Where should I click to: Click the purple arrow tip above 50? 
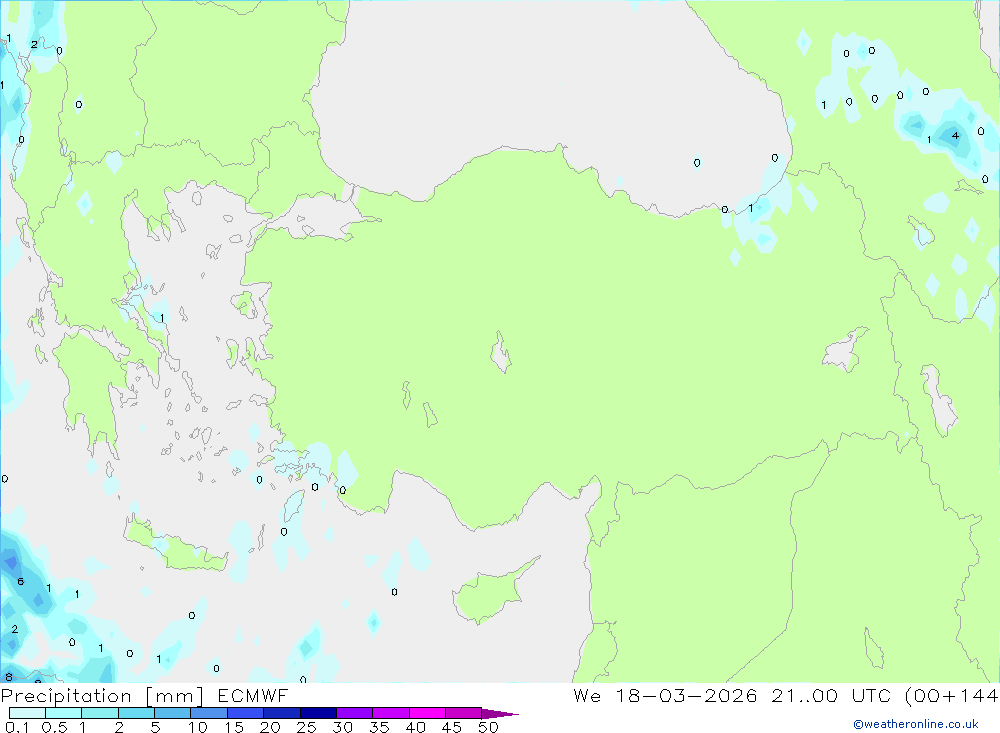tap(500, 713)
